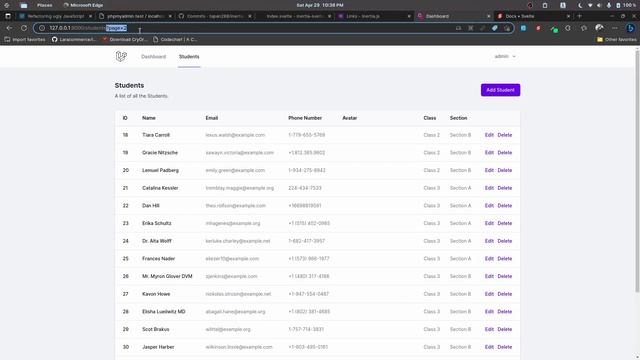Switch to the GitHub Commits browser tab
640x360 pixels.
pos(214,16)
